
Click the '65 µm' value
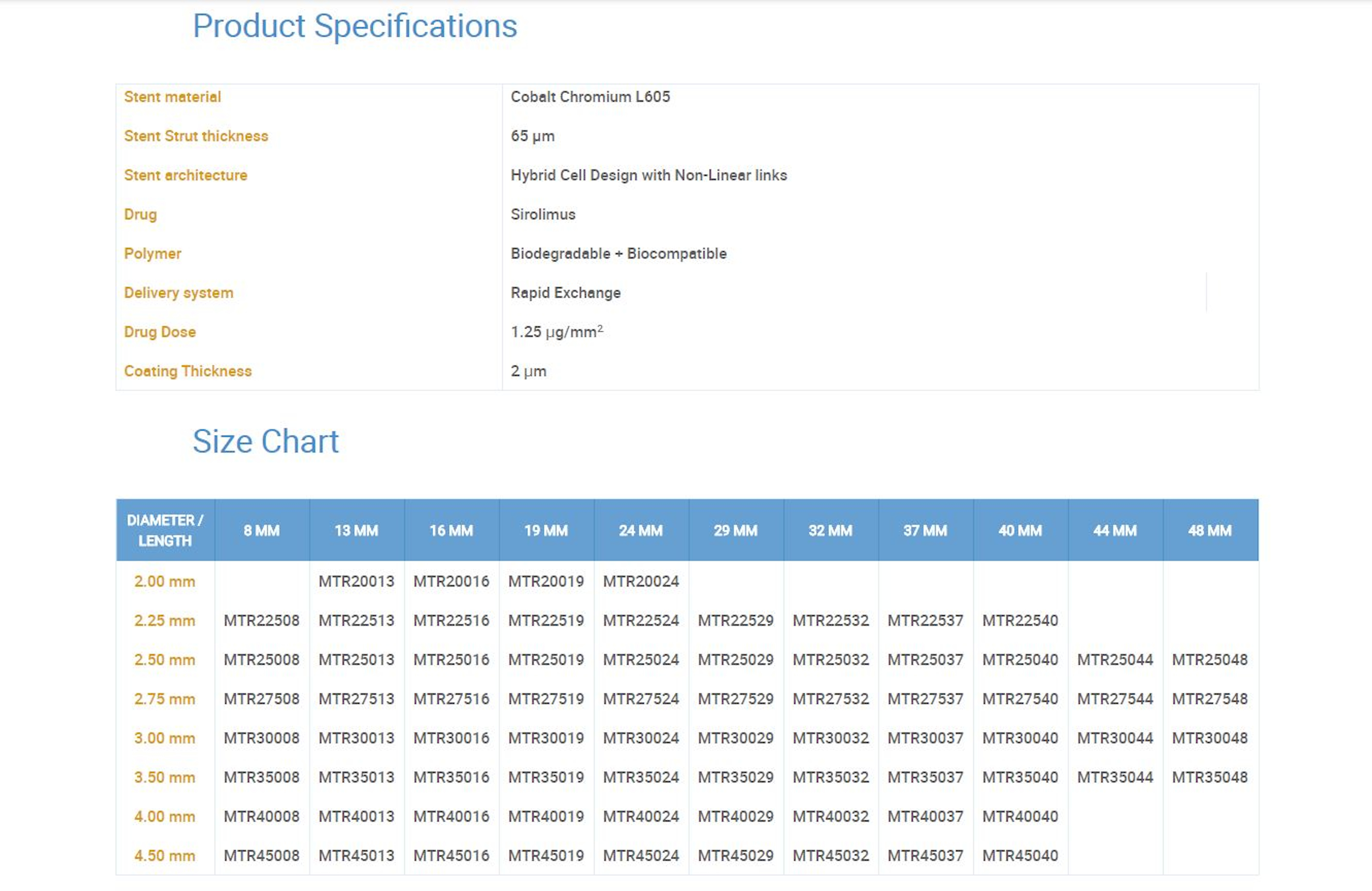[x=533, y=136]
